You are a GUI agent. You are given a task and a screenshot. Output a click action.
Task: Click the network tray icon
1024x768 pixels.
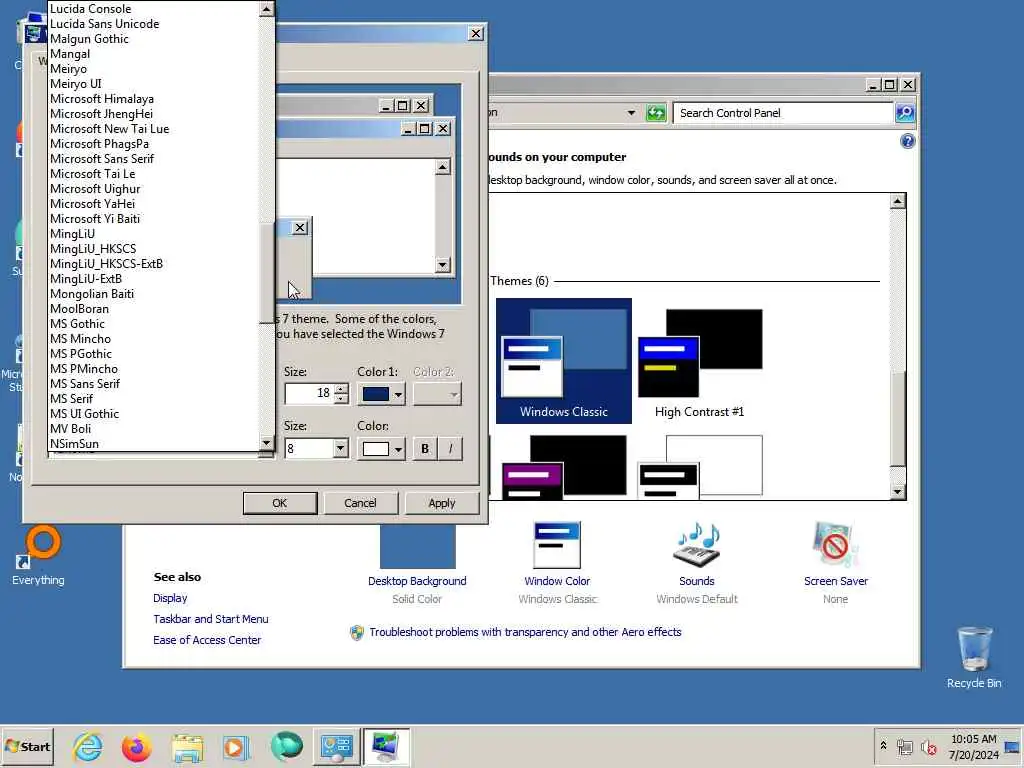(904, 747)
